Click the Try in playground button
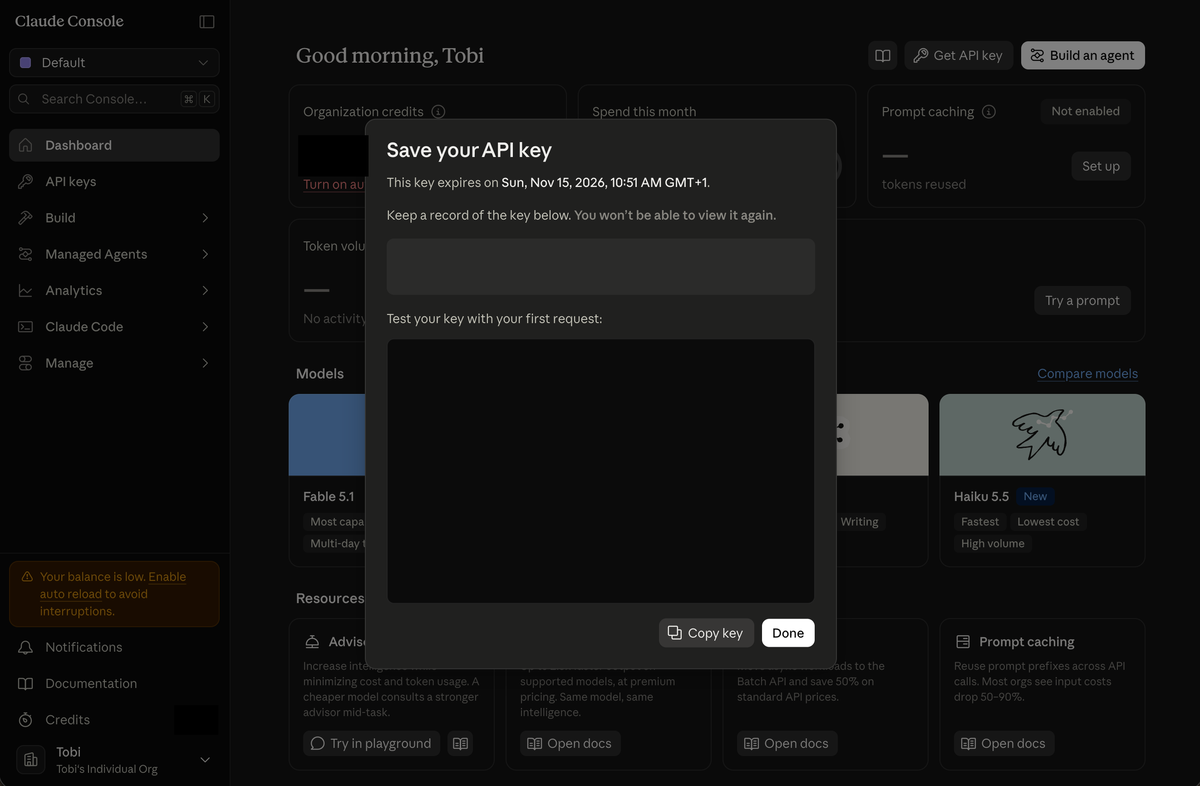Viewport: 1200px width, 786px height. 371,743
